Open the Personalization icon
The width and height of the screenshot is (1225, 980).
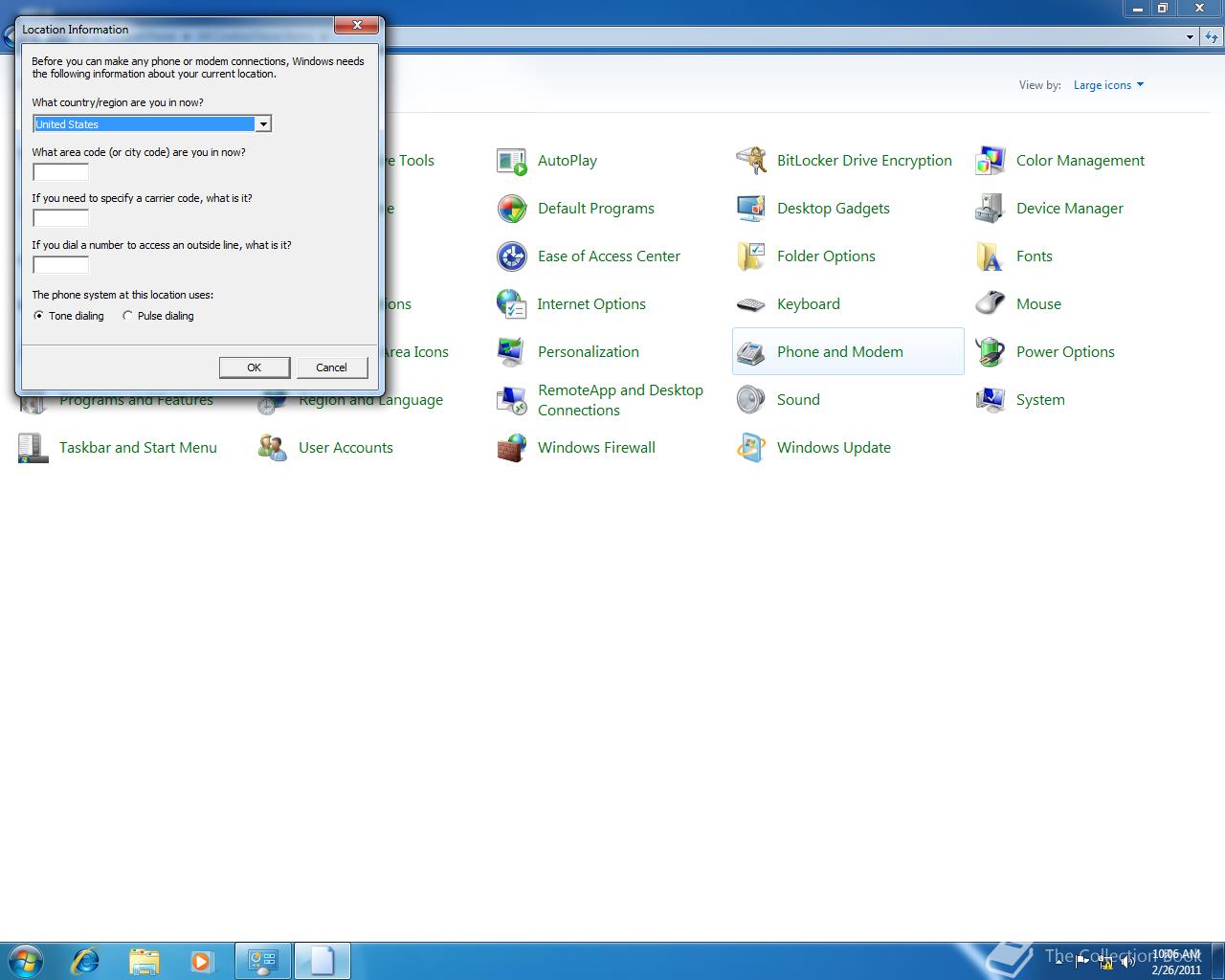(x=512, y=352)
